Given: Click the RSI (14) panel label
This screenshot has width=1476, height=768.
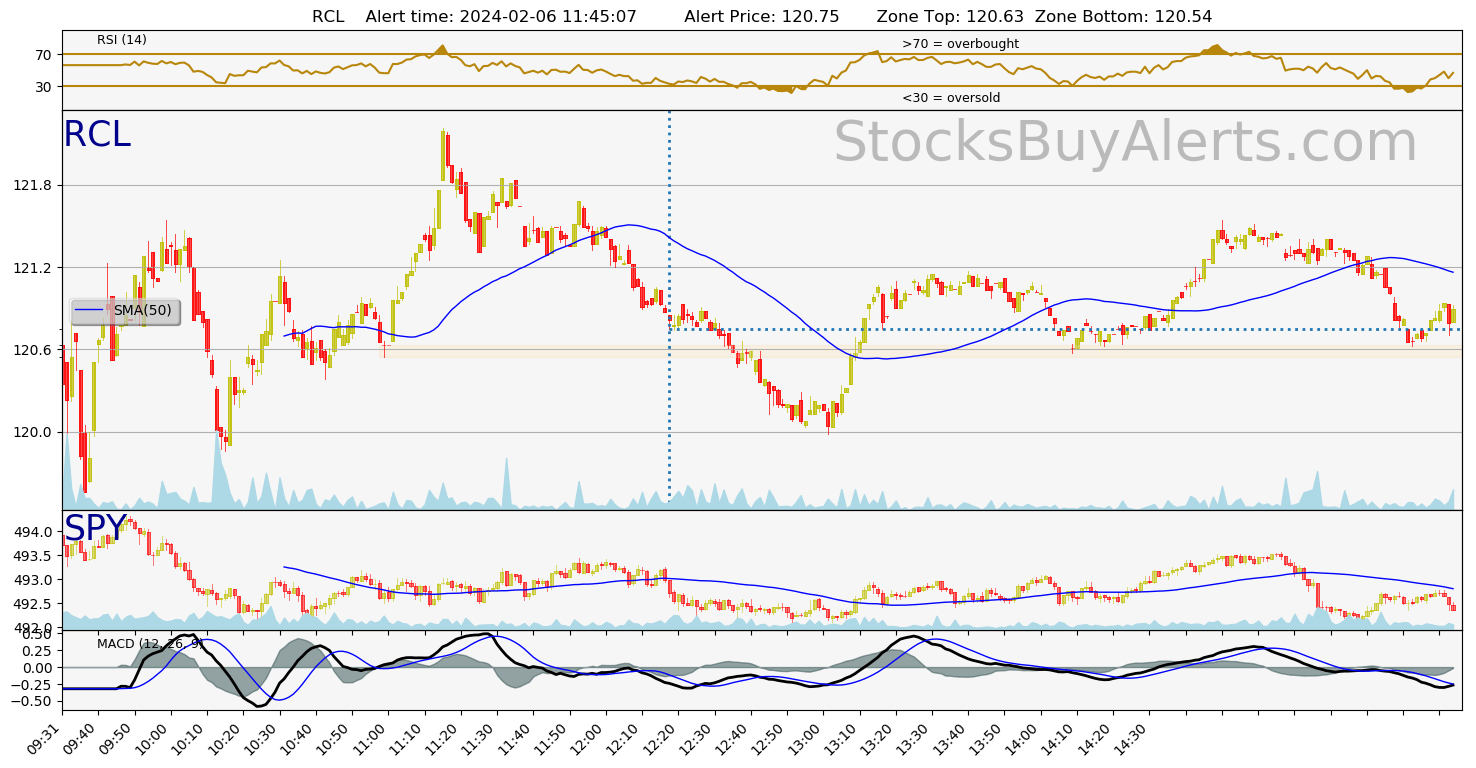Looking at the screenshot, I should click(x=122, y=40).
